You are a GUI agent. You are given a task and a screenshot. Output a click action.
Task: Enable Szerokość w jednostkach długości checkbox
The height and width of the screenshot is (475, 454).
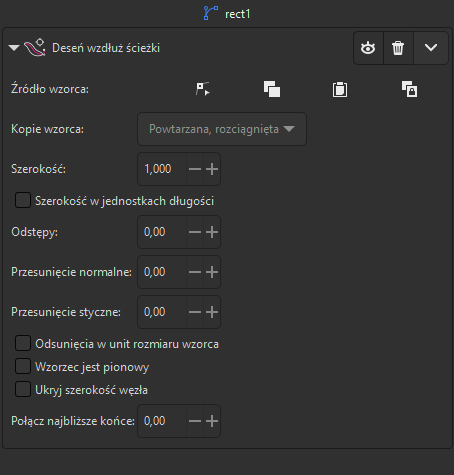pos(23,200)
